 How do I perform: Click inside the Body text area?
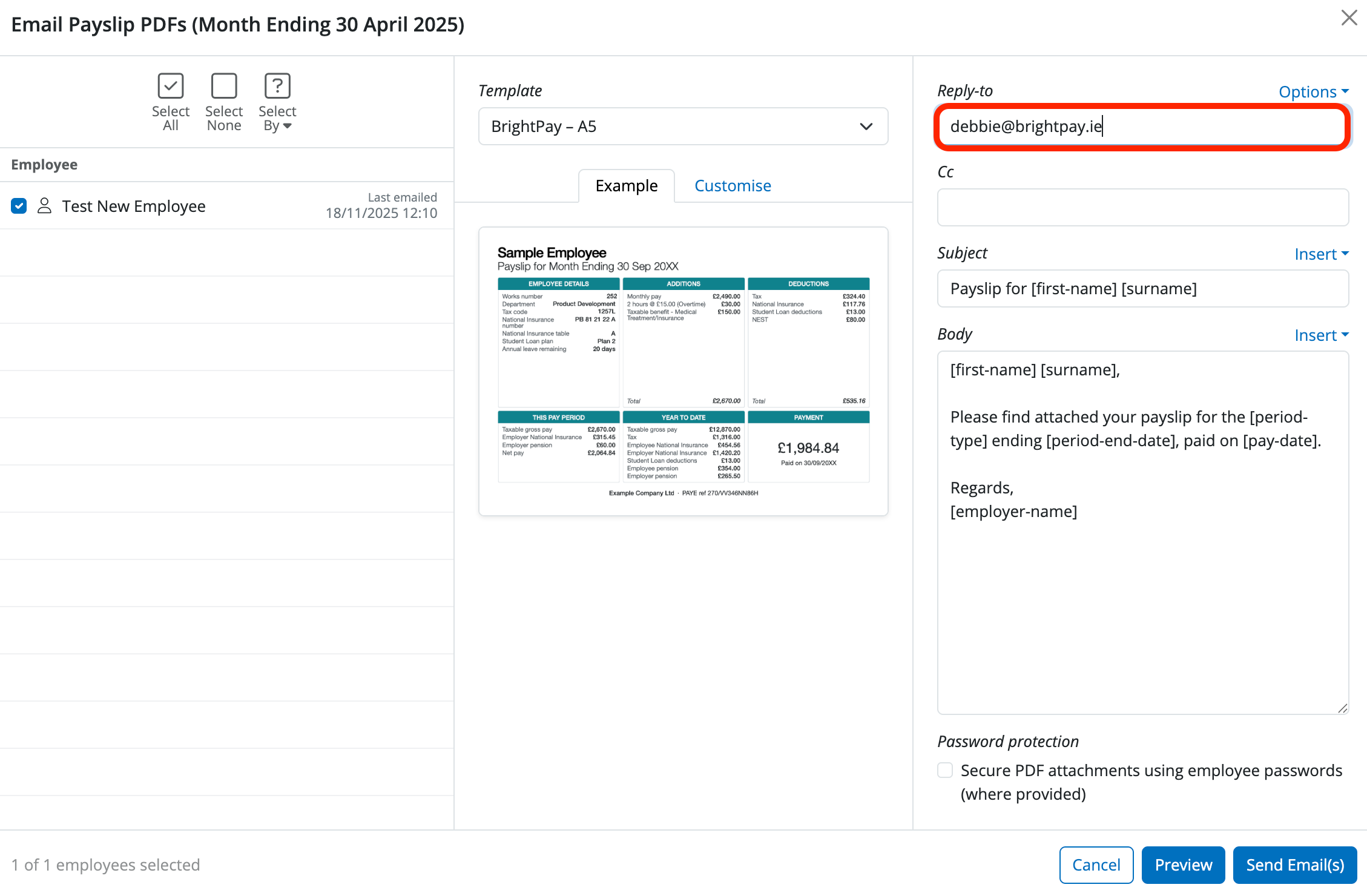click(1143, 533)
